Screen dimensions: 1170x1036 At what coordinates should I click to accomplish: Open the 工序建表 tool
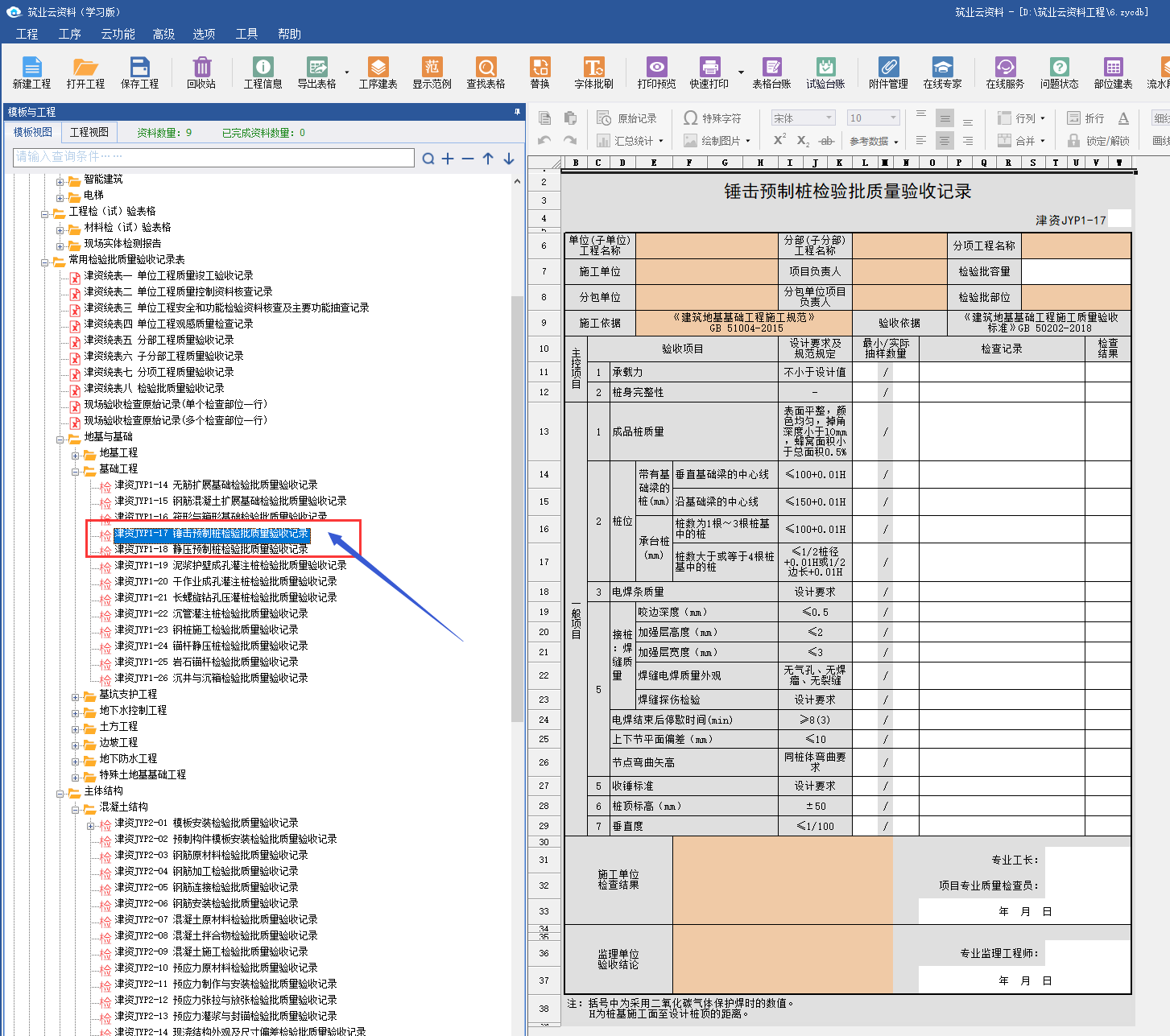(x=378, y=72)
